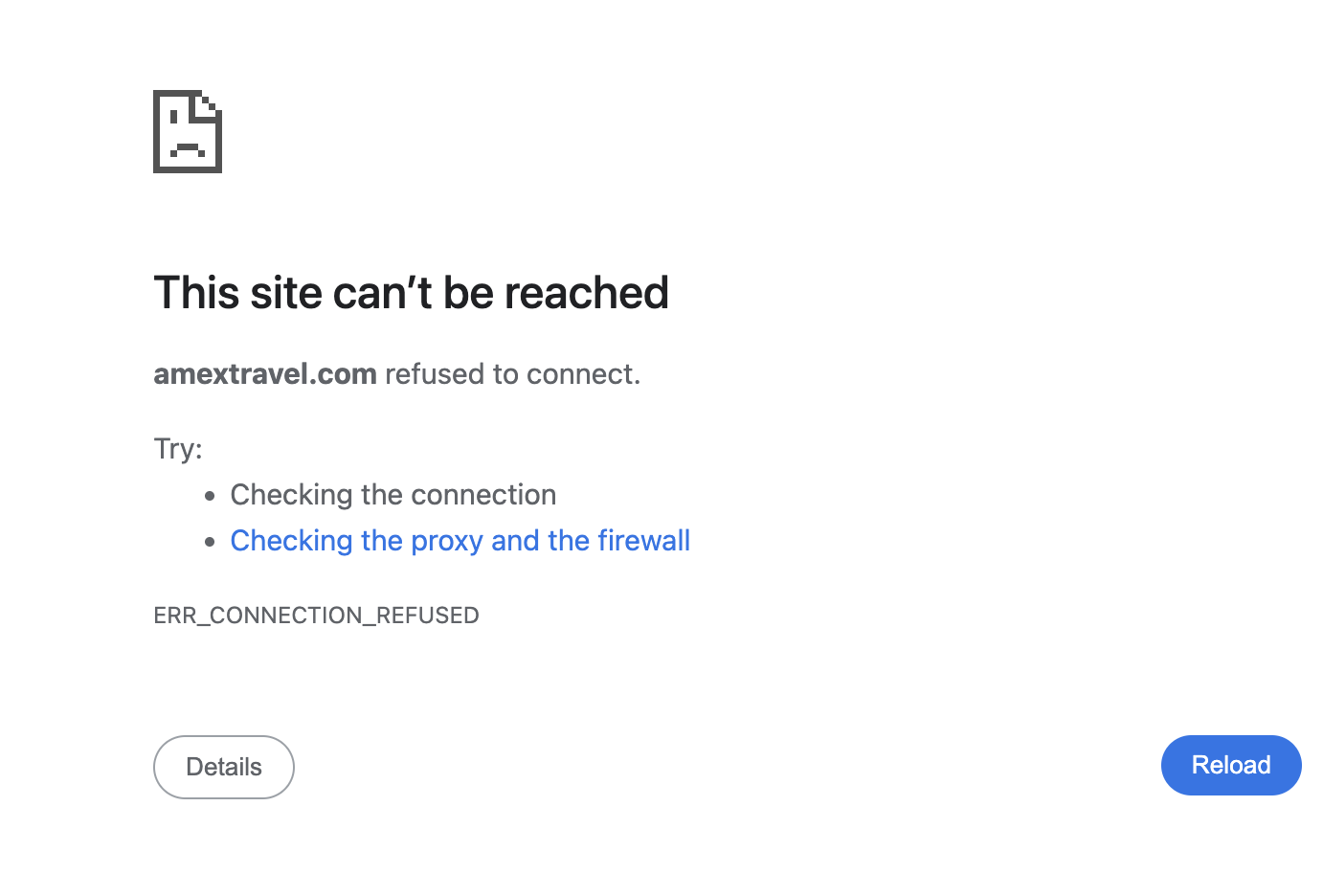
Task: Click the word "This" in the heading
Action: [x=196, y=293]
